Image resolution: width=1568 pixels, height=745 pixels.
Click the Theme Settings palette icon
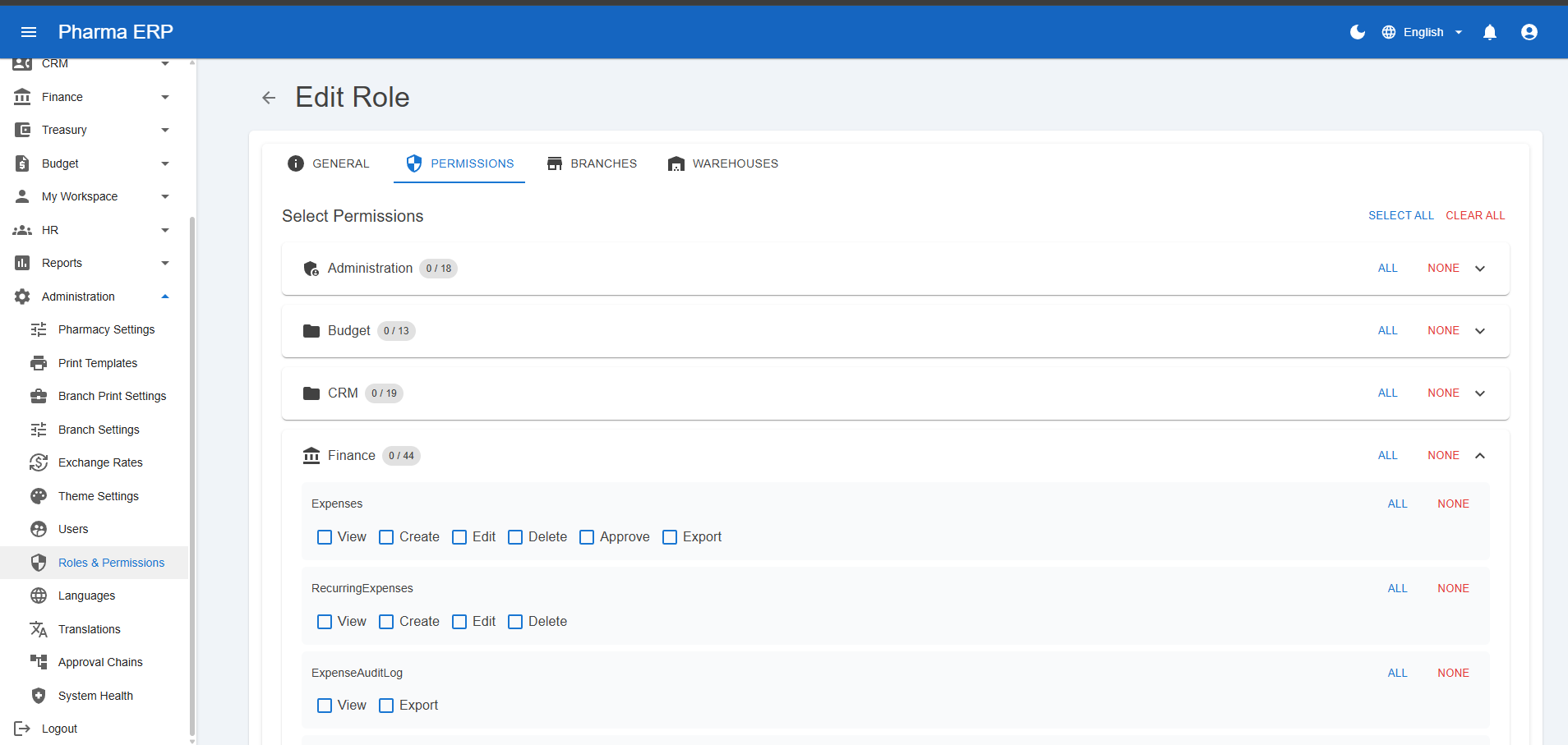coord(38,495)
